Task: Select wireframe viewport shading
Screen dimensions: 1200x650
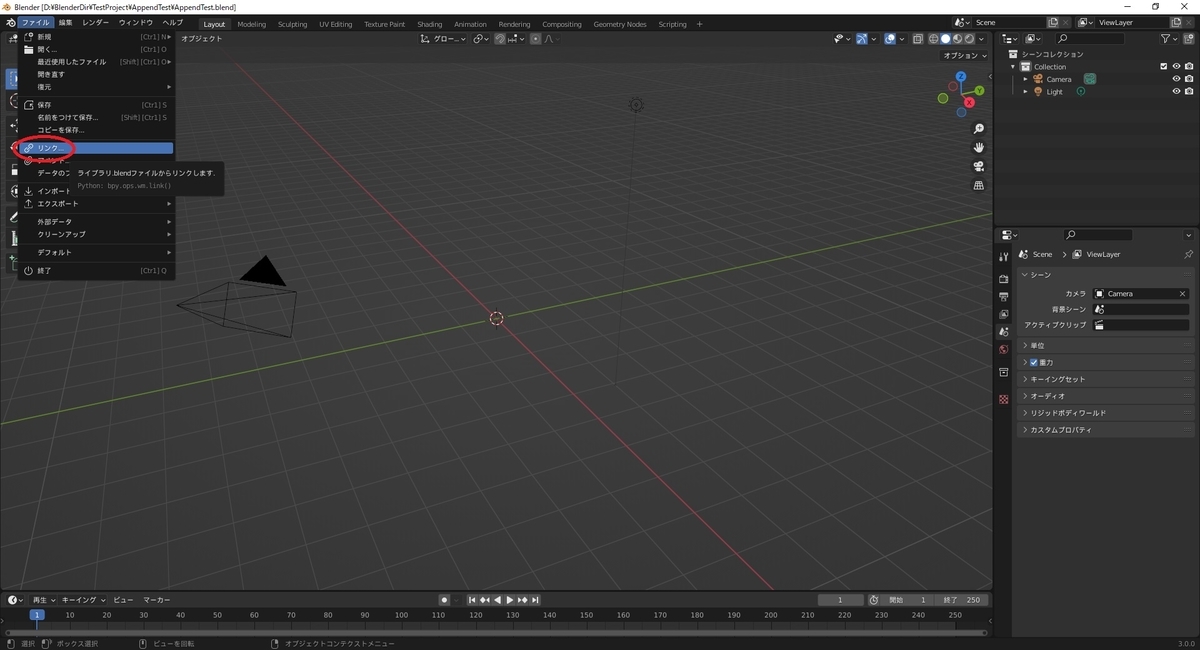Action: tap(933, 39)
